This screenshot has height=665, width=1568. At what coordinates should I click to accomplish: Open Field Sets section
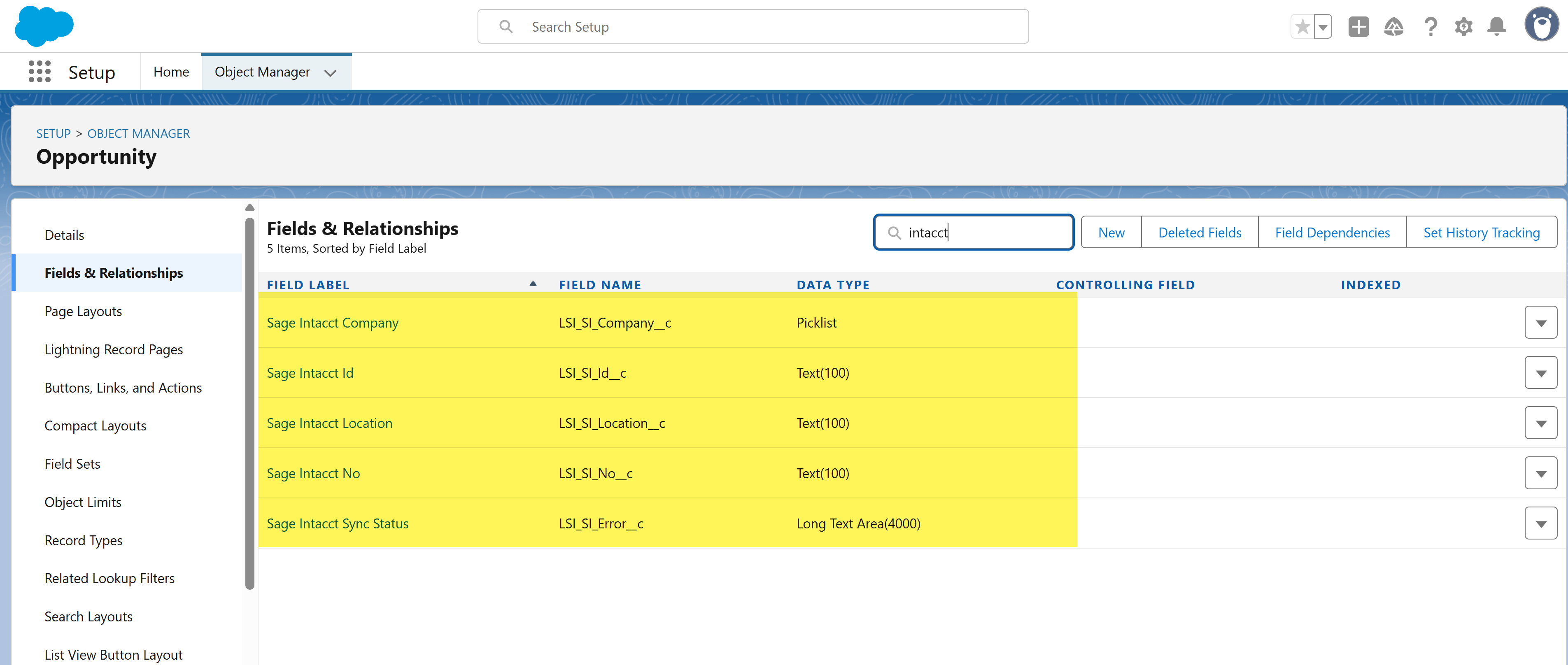(72, 464)
